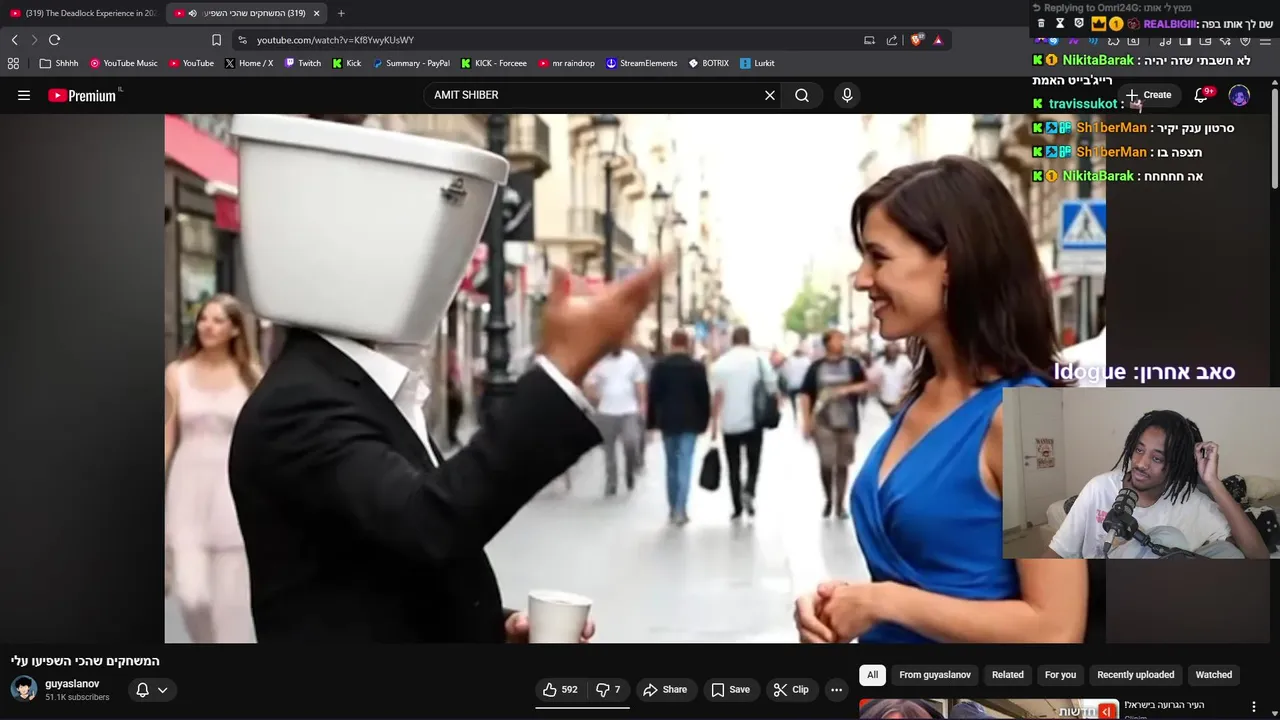Open the Twitch bookmark
1280x720 pixels.
(x=303, y=63)
